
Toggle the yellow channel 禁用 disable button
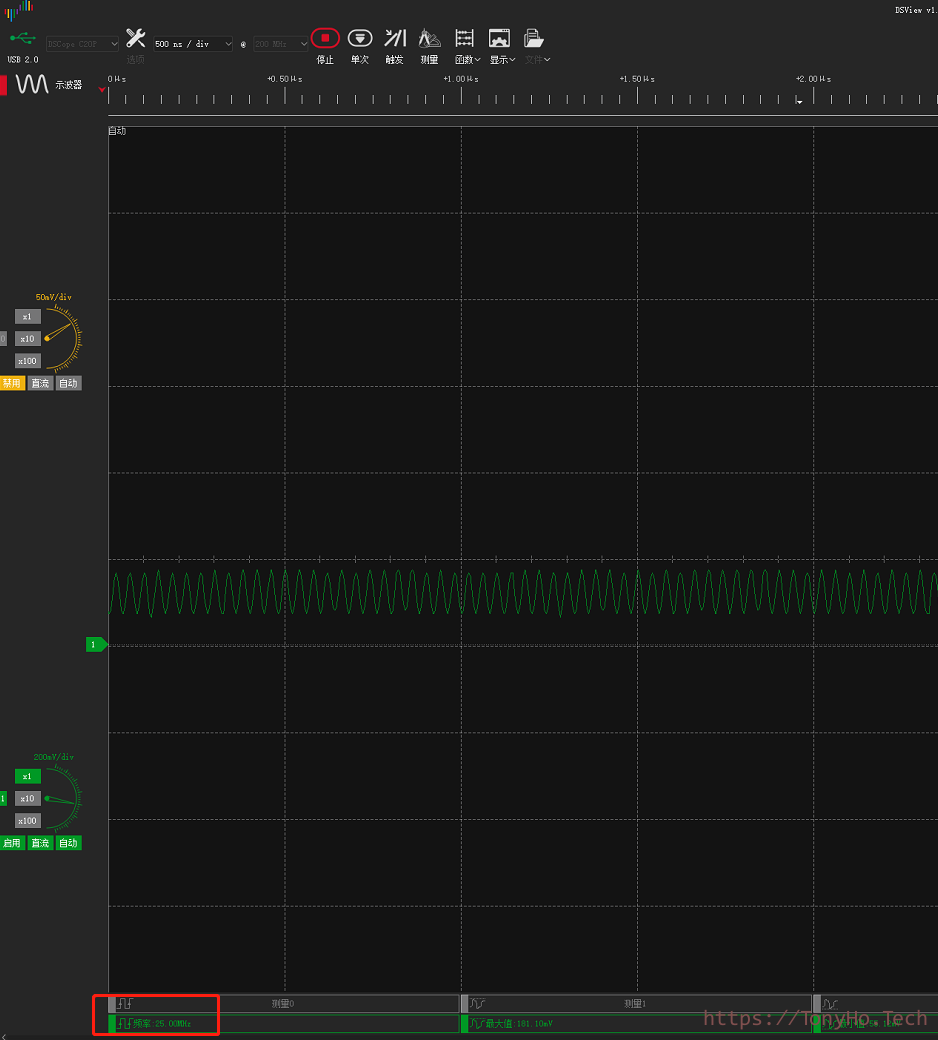(x=12, y=383)
